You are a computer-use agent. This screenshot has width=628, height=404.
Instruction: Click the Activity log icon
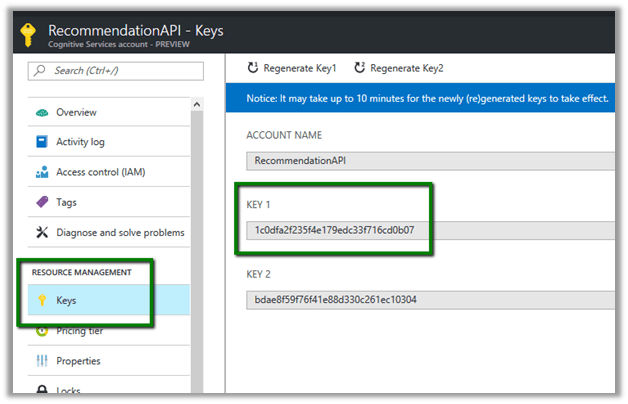click(41, 142)
